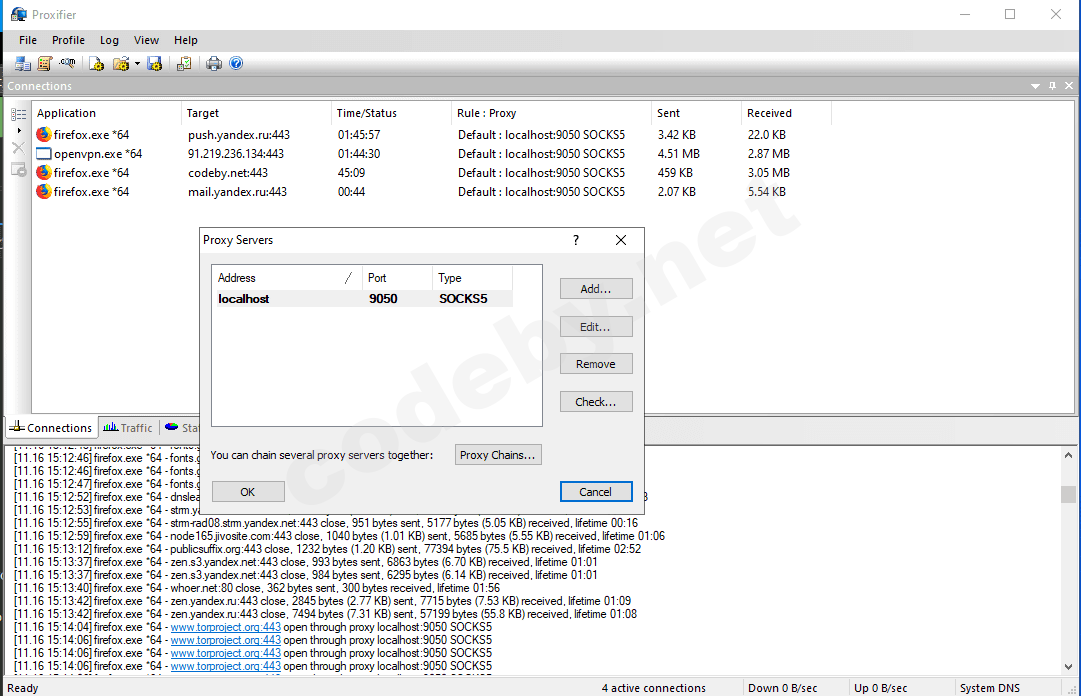
Task: Open the Log menu
Action: [109, 40]
